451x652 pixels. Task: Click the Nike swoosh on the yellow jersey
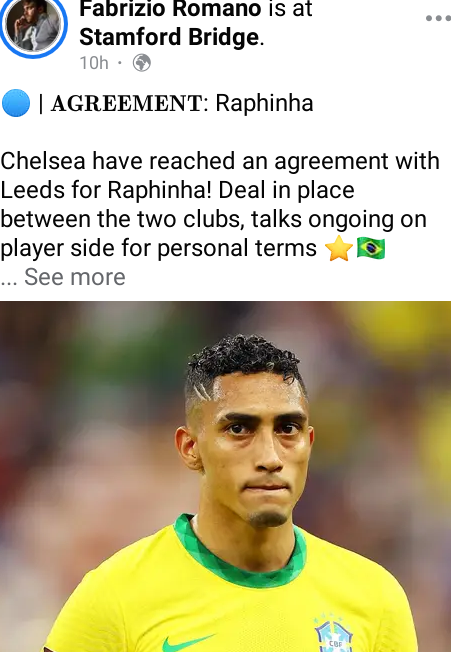point(188,642)
